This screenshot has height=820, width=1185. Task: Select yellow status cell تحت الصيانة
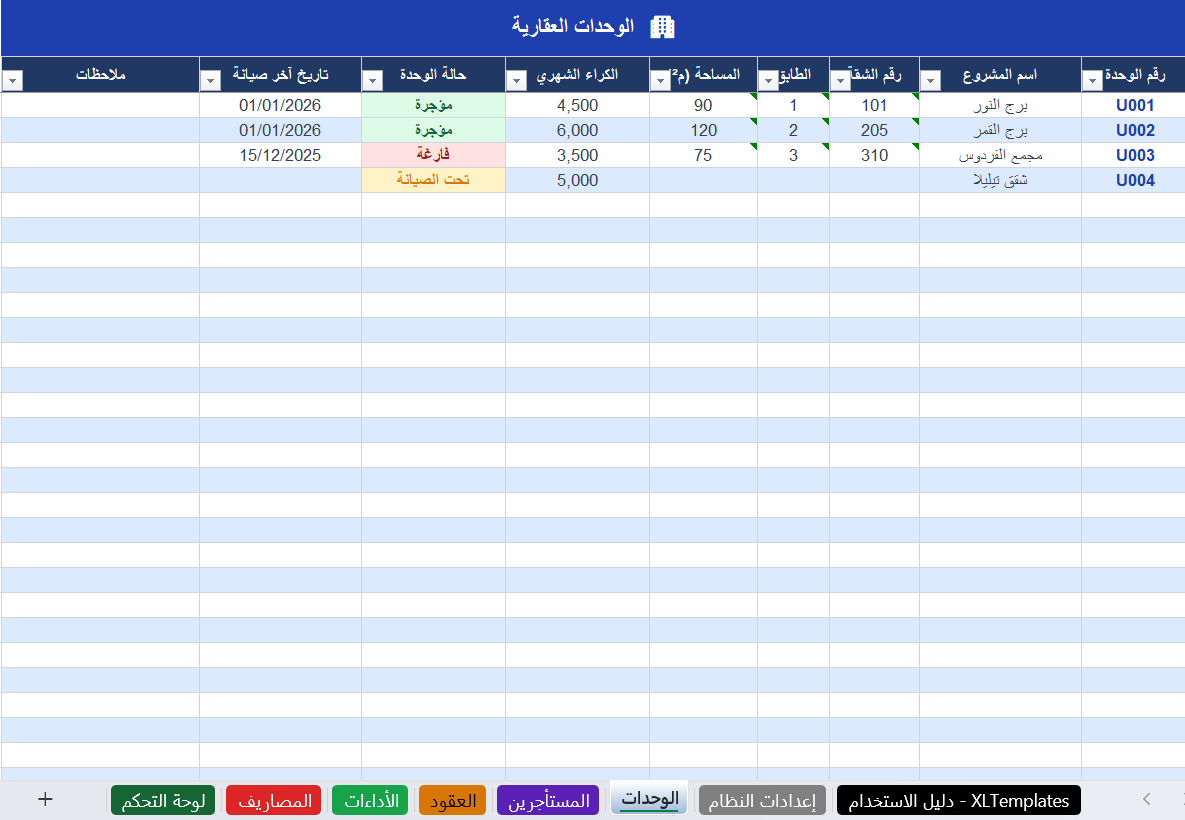433,180
